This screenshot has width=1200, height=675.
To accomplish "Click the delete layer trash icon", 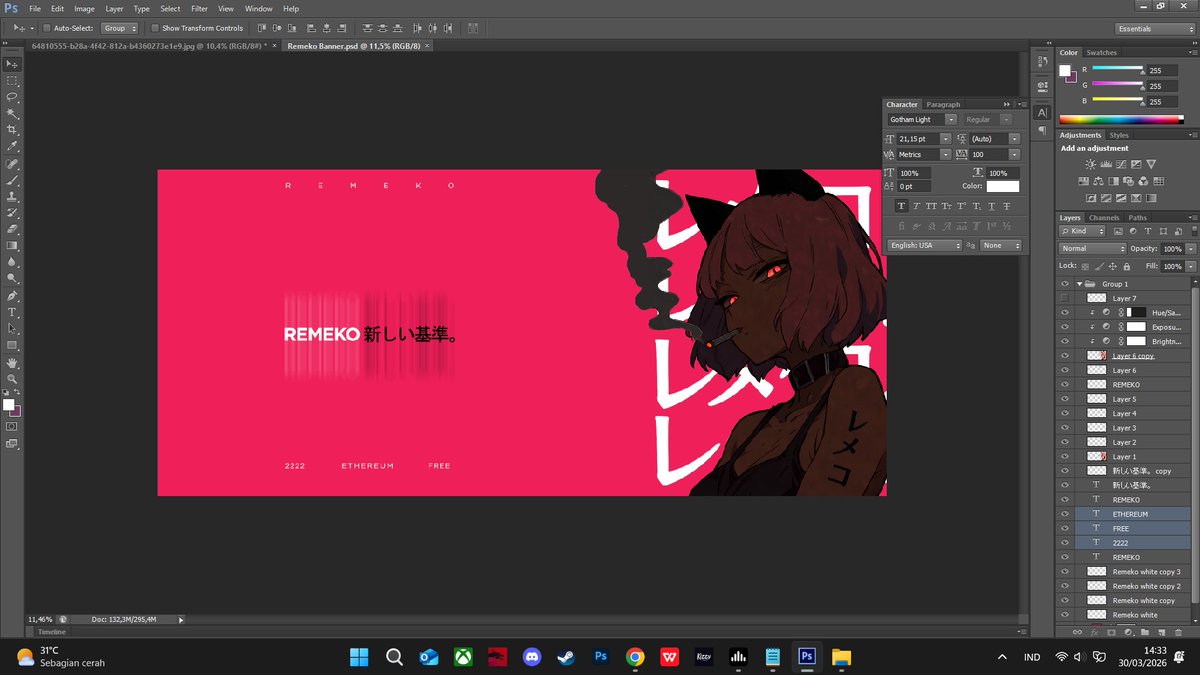I will (1178, 632).
